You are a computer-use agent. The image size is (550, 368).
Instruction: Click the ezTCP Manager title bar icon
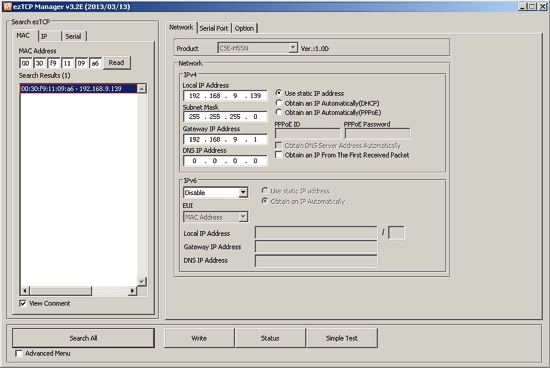point(7,6)
